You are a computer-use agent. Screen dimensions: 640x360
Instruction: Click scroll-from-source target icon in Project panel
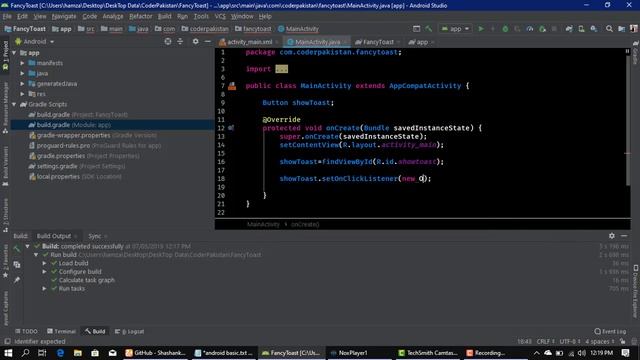(168, 42)
